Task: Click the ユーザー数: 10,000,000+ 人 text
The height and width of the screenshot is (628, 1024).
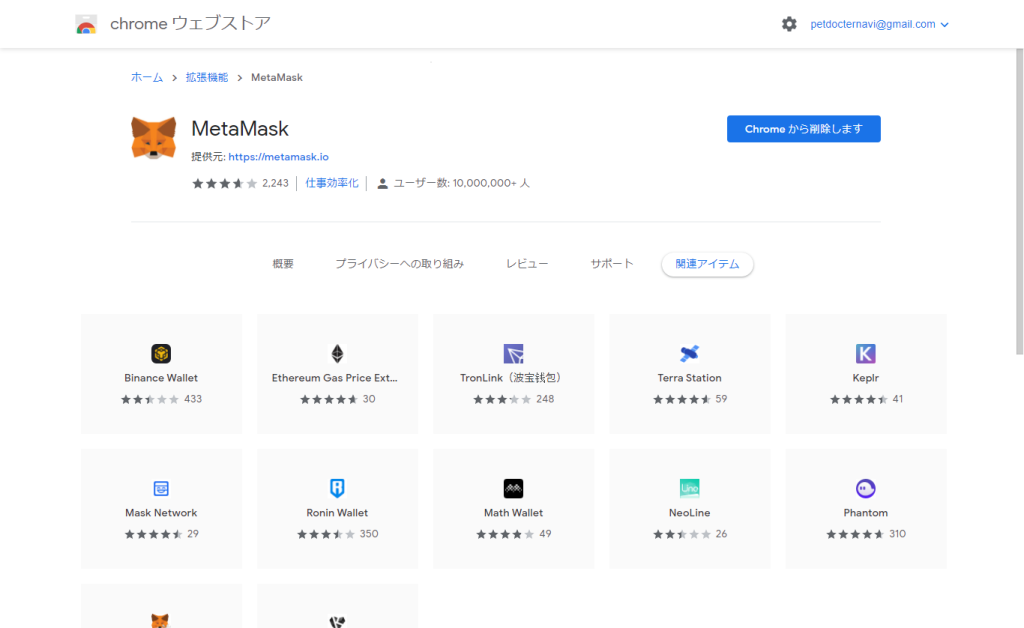Action: click(461, 183)
